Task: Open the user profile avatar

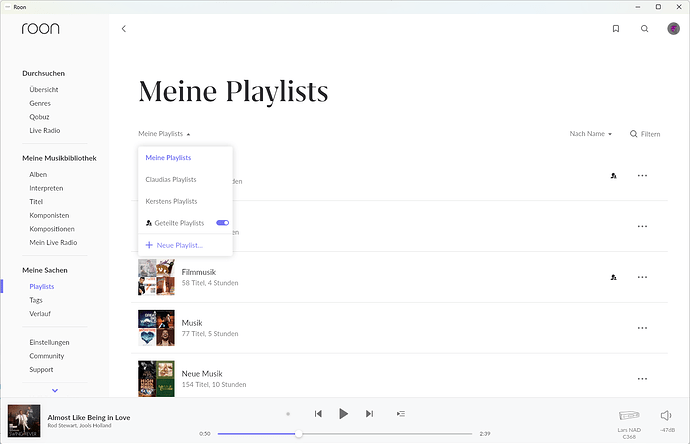Action: pyautogui.click(x=673, y=29)
